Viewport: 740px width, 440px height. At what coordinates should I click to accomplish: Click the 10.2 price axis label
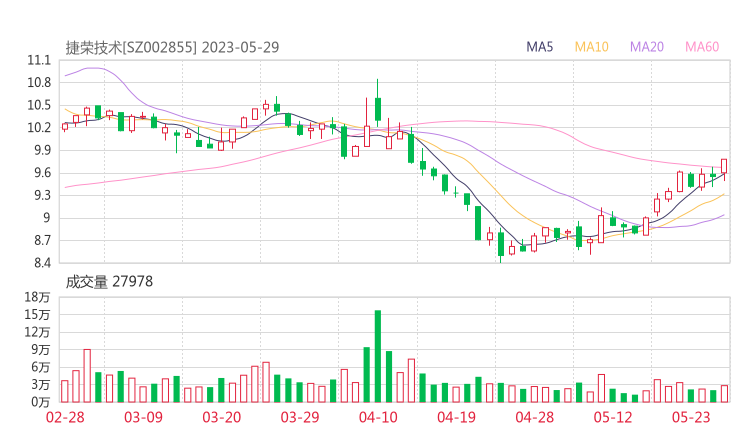tap(39, 127)
